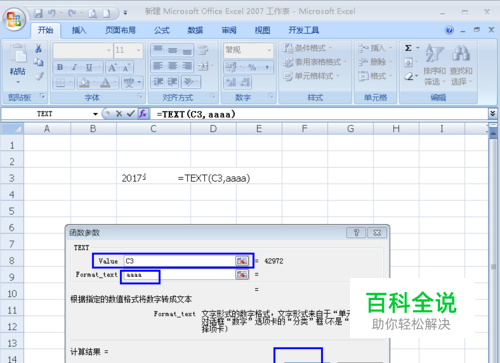Expand the formula bar
Screen dimensions: 500x363
pyautogui.click(x=493, y=114)
